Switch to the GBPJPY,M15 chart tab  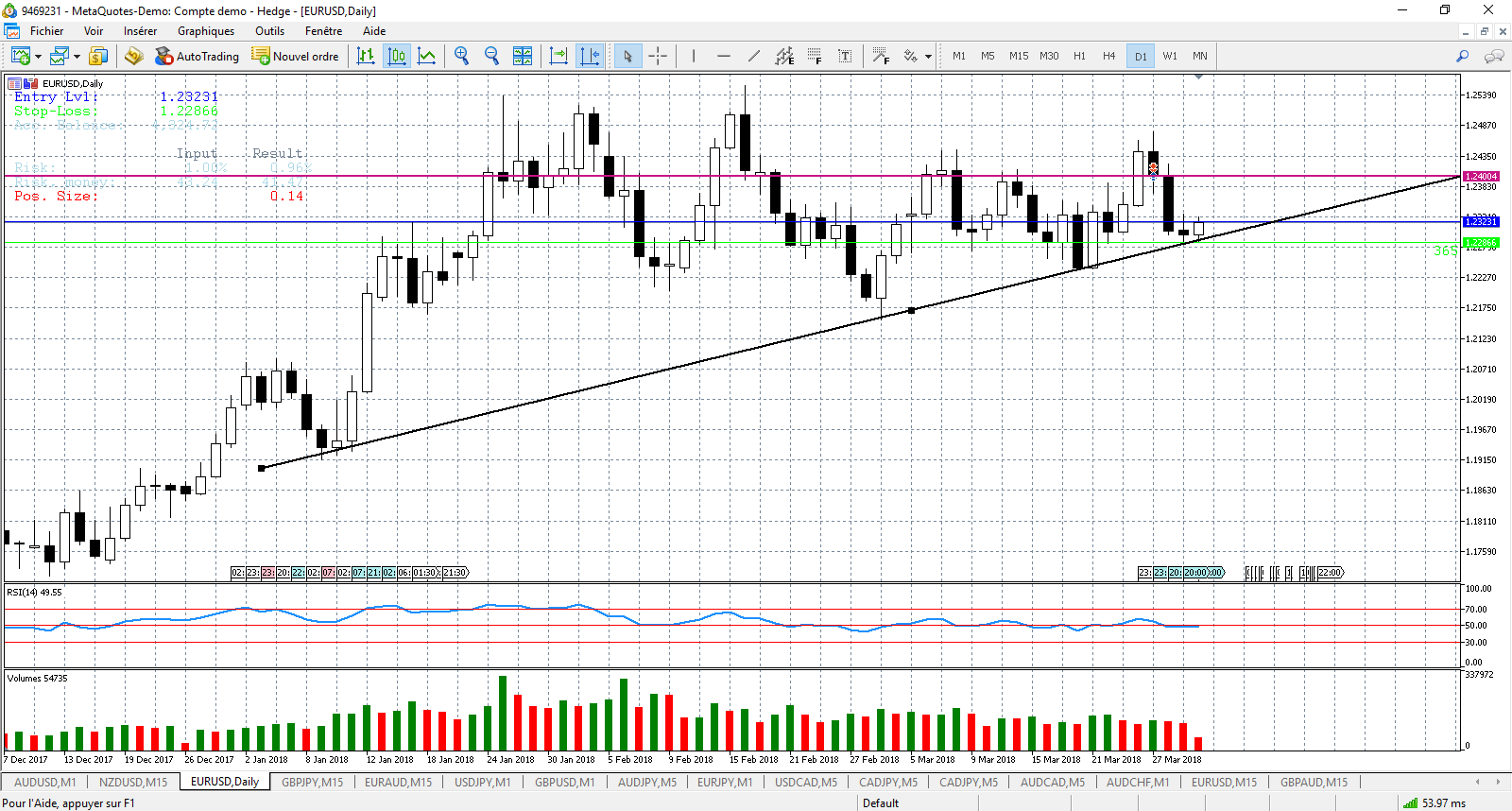(x=313, y=782)
